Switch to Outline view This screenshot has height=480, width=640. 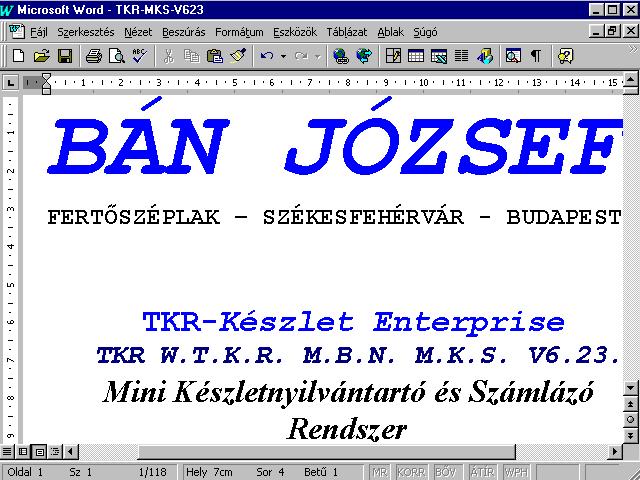point(55,451)
